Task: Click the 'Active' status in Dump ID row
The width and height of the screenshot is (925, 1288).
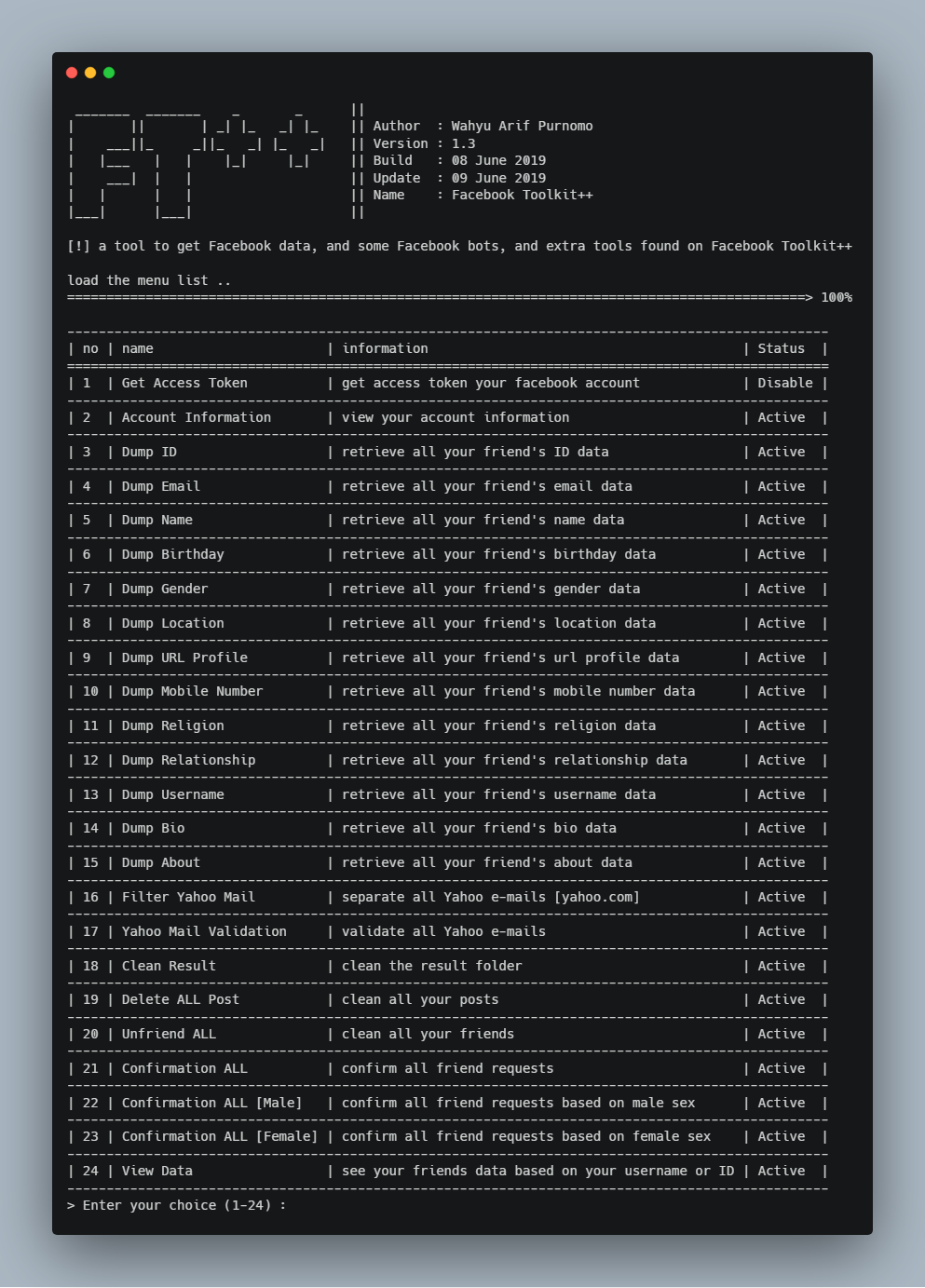Action: [x=782, y=452]
